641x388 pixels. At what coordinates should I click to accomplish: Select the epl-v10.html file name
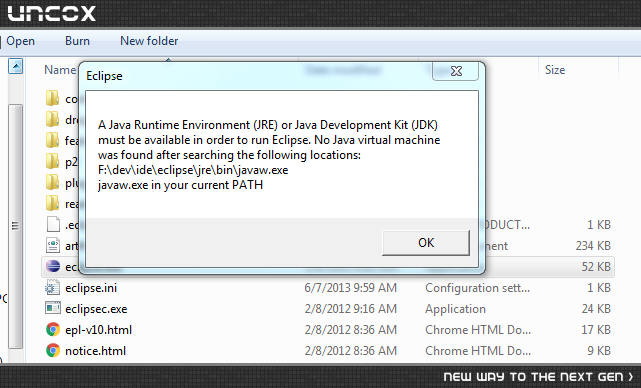coord(99,330)
